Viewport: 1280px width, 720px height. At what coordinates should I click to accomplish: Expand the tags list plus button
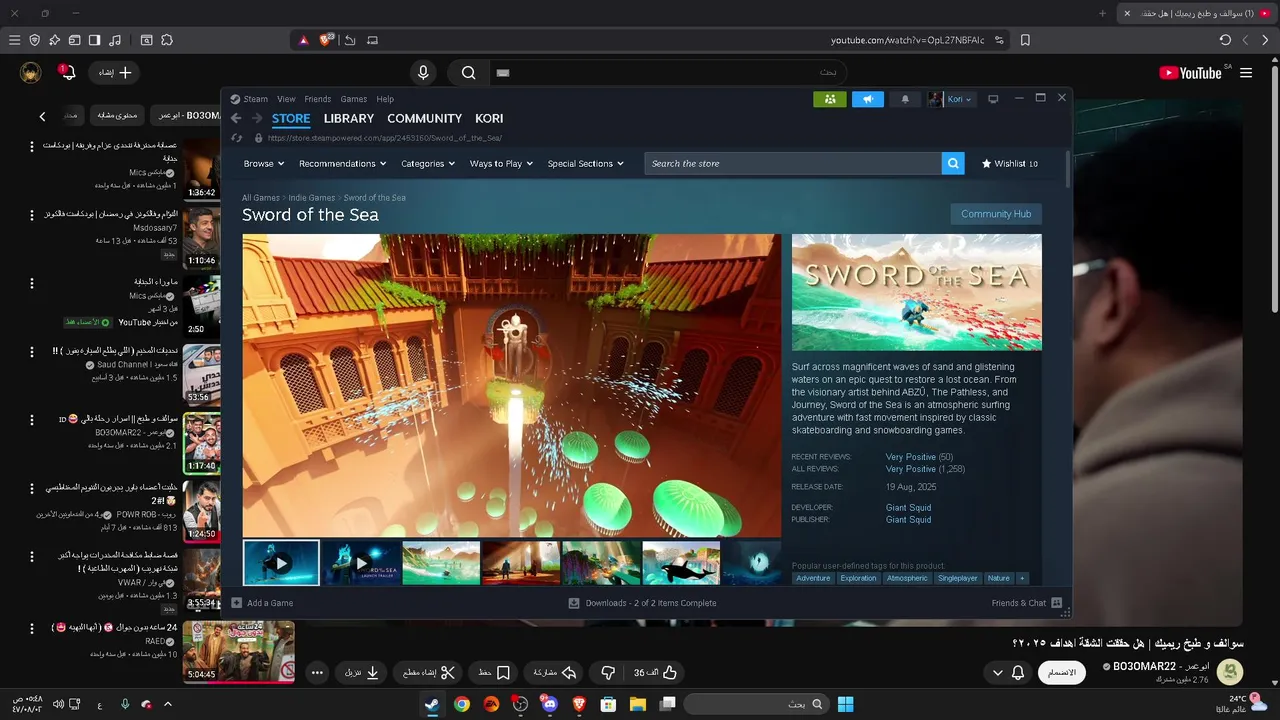tap(1021, 578)
